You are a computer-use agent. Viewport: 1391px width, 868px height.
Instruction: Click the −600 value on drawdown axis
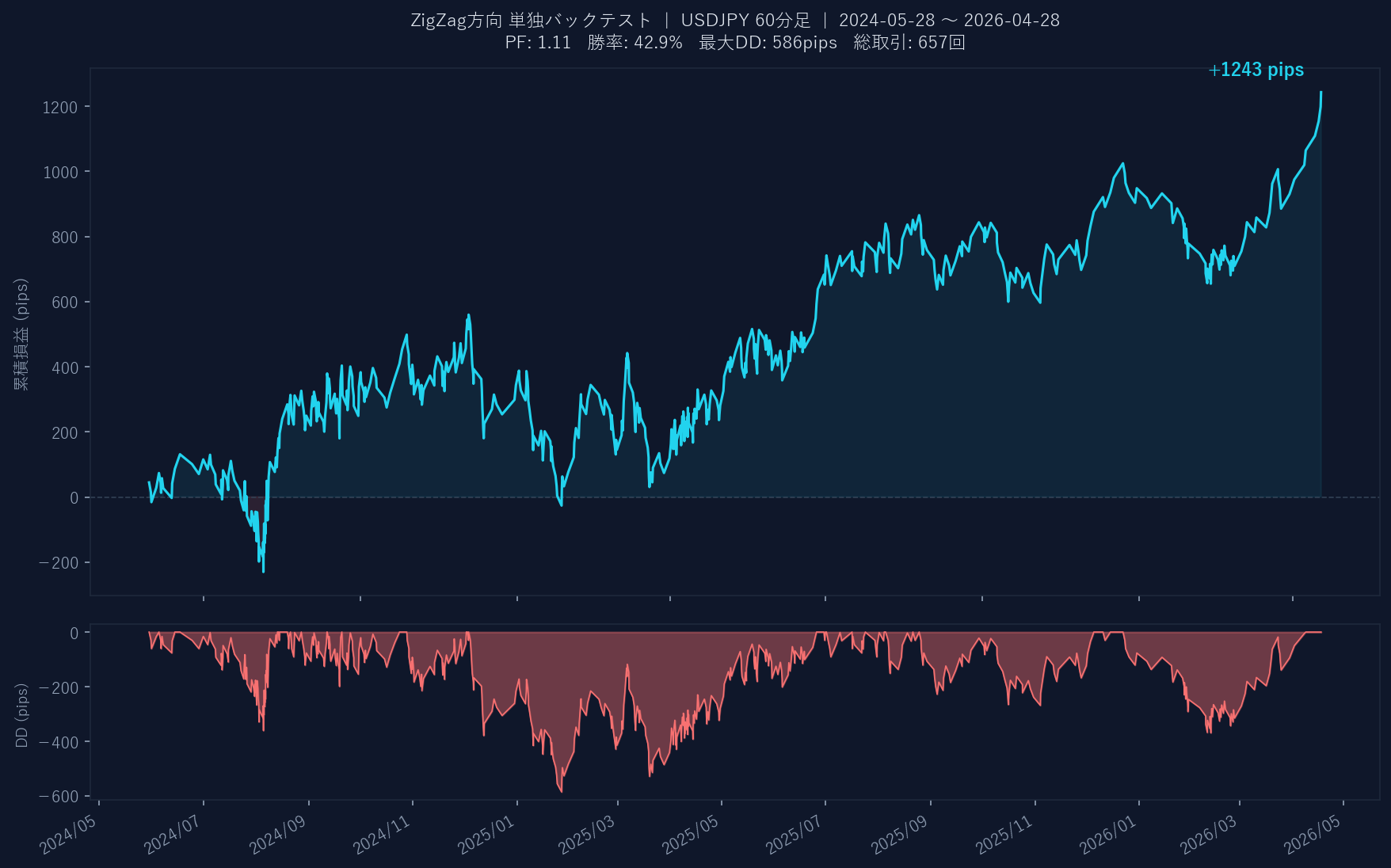point(59,797)
